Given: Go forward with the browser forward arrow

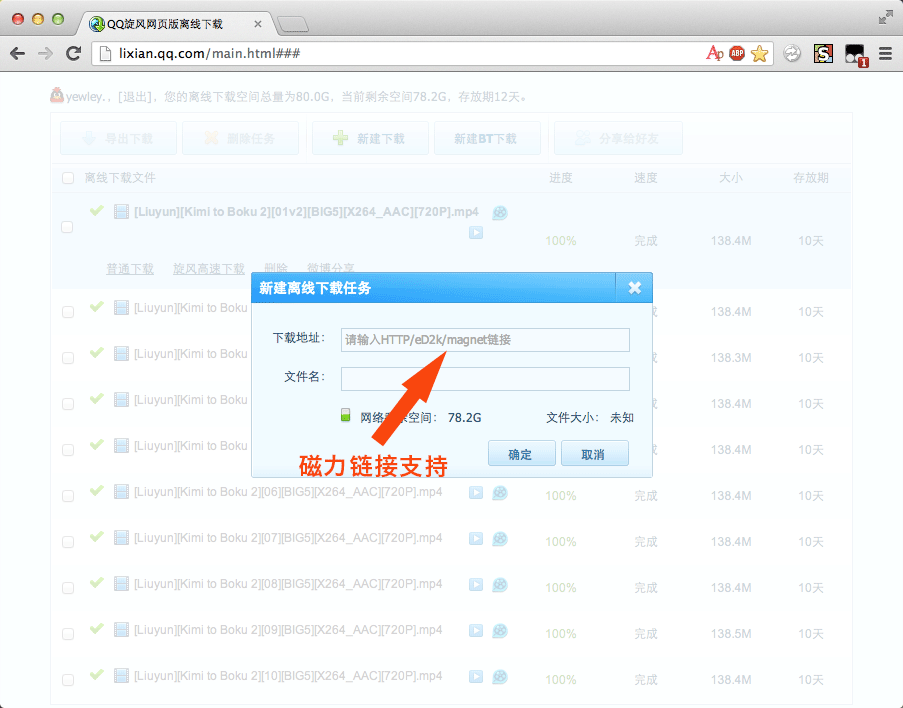Looking at the screenshot, I should (x=45, y=54).
